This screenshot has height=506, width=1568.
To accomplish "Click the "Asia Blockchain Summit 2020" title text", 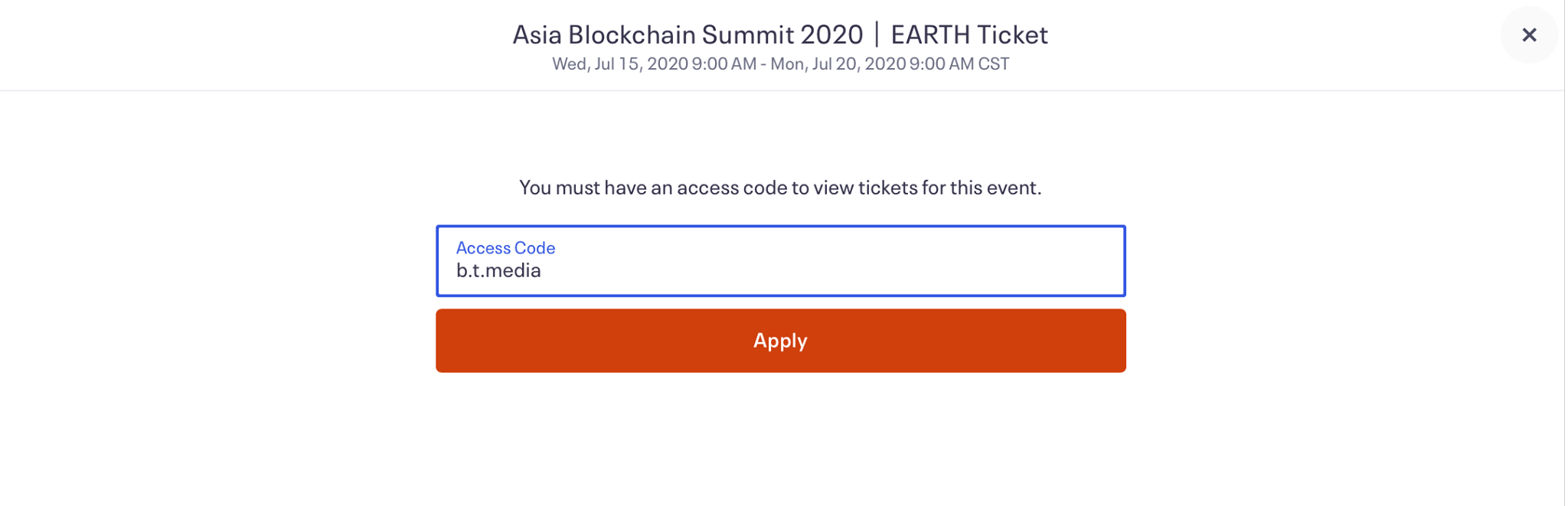I will (x=687, y=34).
